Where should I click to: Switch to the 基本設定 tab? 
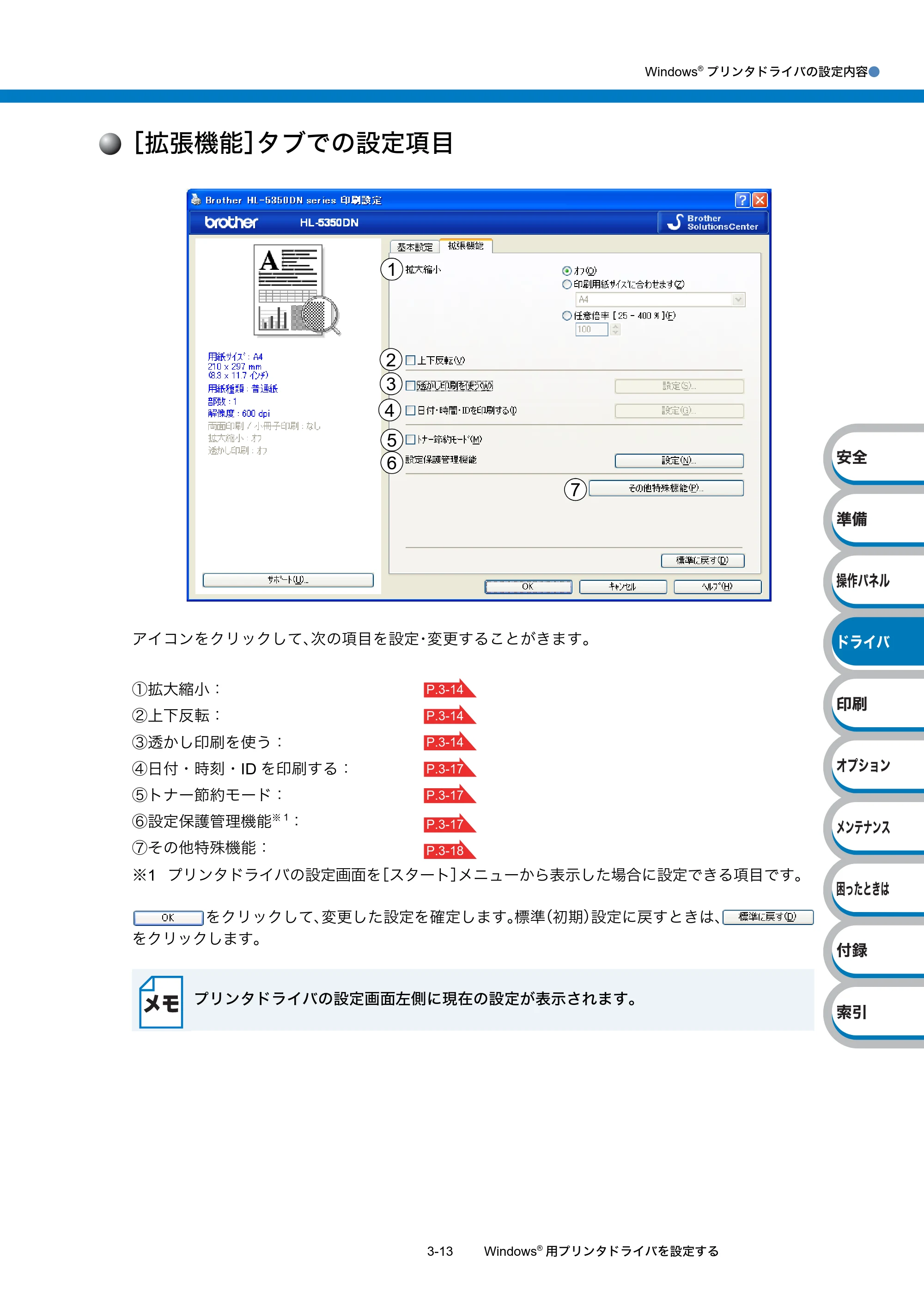pyautogui.click(x=415, y=247)
